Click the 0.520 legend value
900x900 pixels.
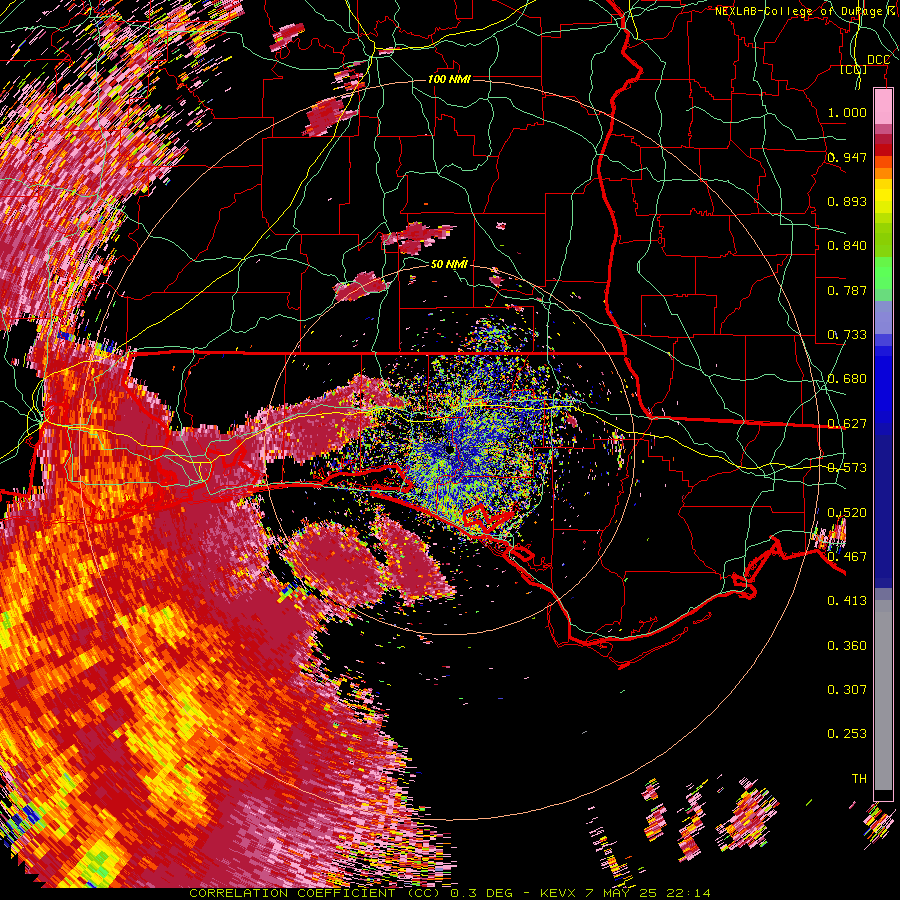tap(847, 512)
